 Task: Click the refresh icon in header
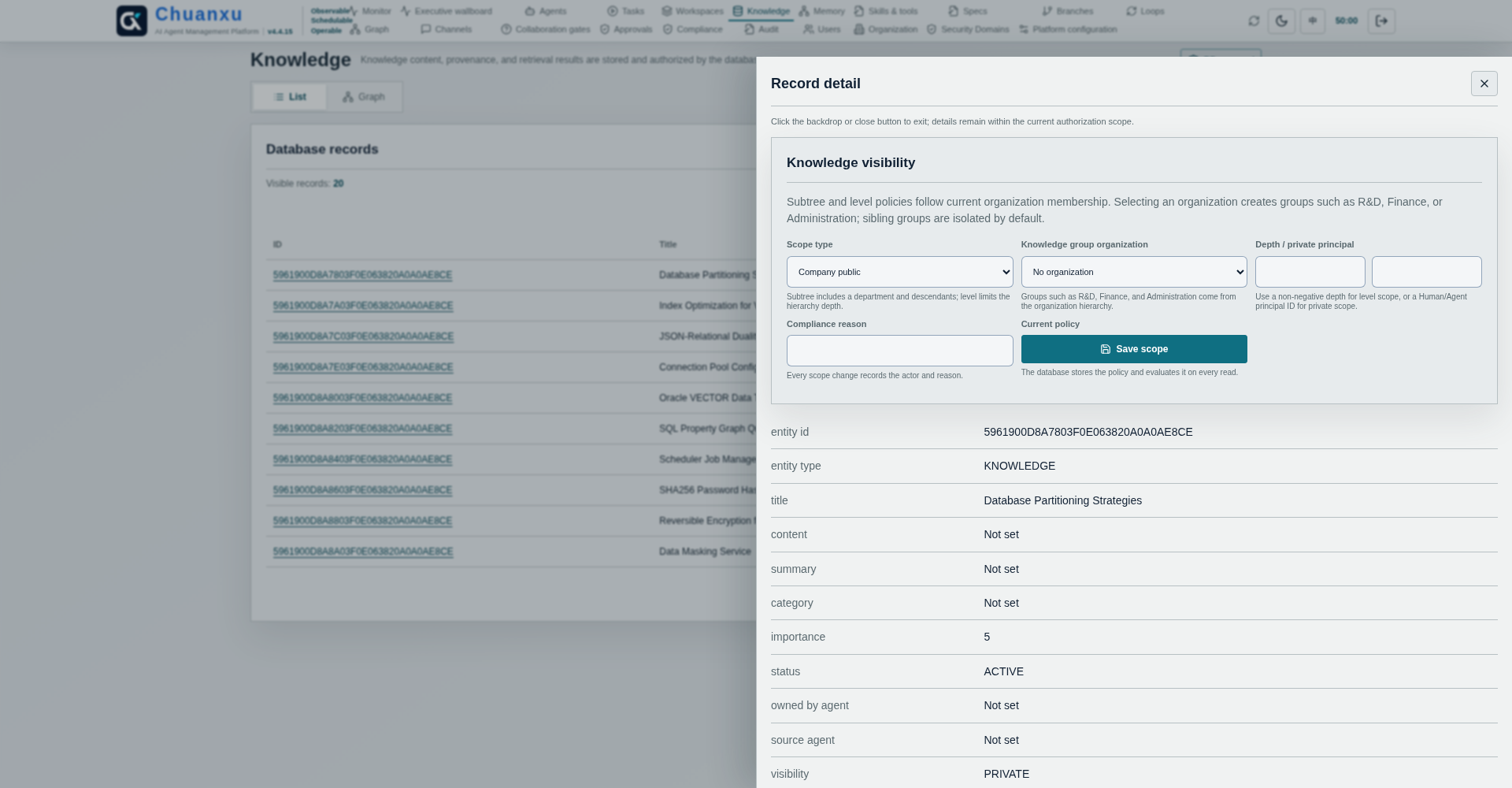[x=1254, y=21]
